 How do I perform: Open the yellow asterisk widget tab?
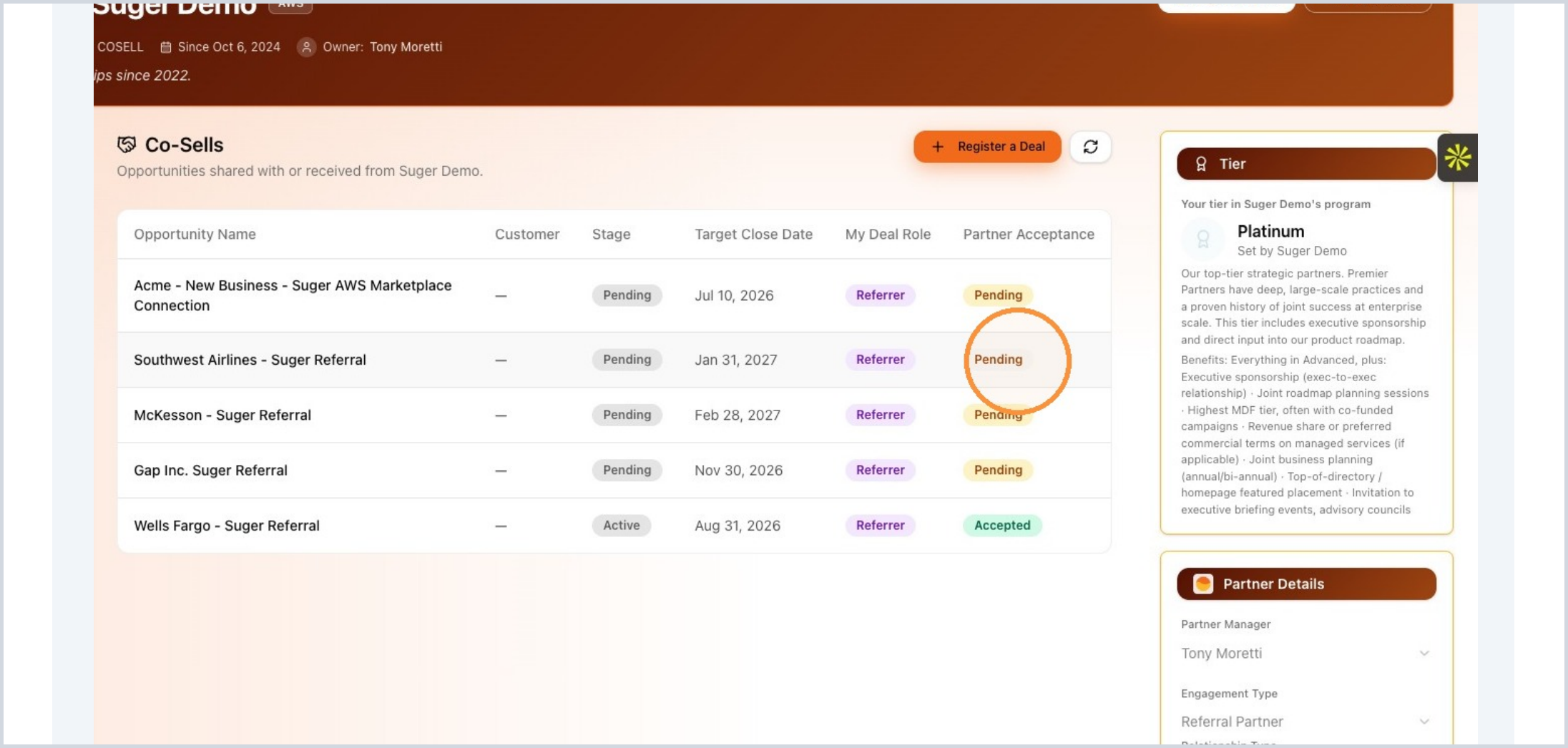coord(1457,157)
